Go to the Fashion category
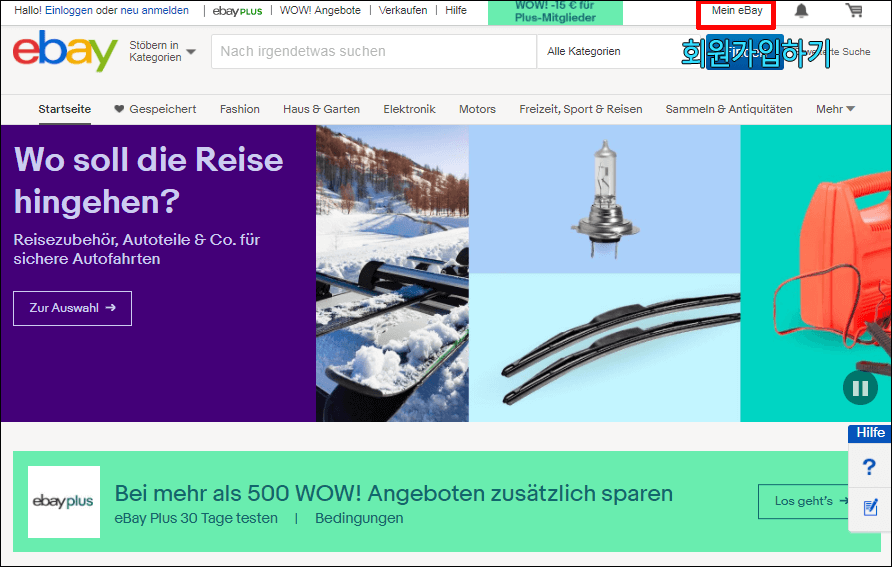Viewport: 892px width, 567px height. [x=239, y=109]
